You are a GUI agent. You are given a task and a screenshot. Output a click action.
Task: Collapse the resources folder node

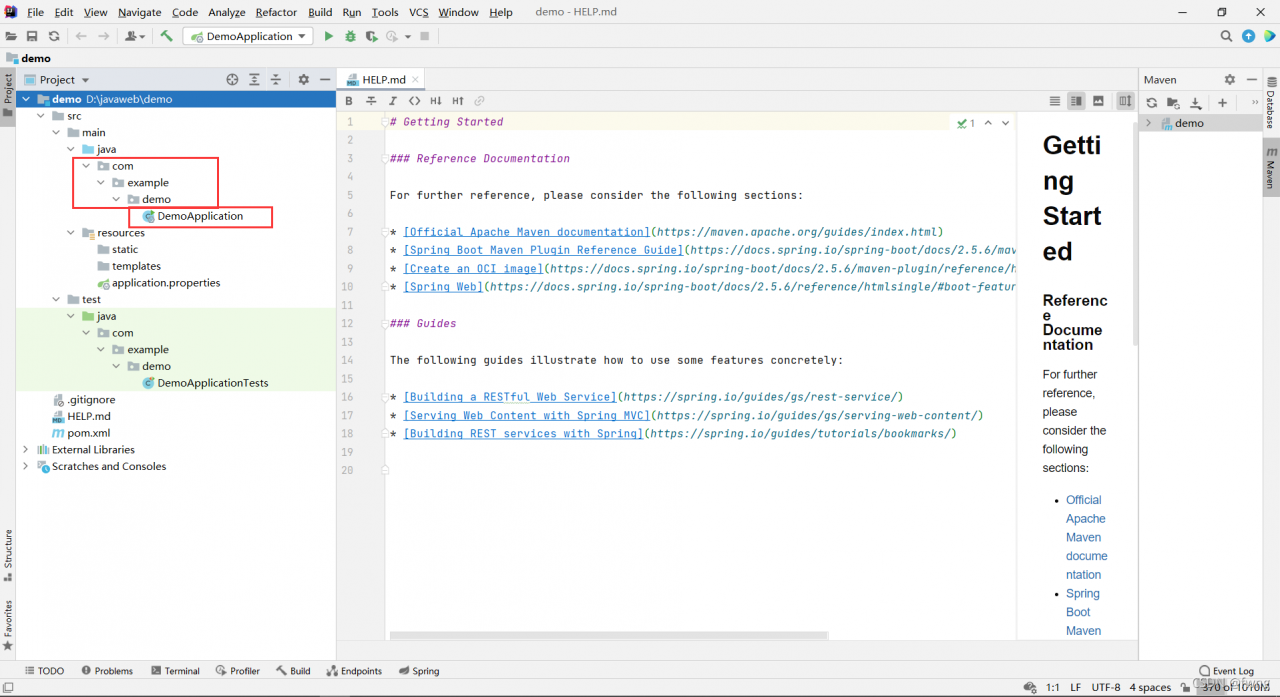click(x=71, y=233)
